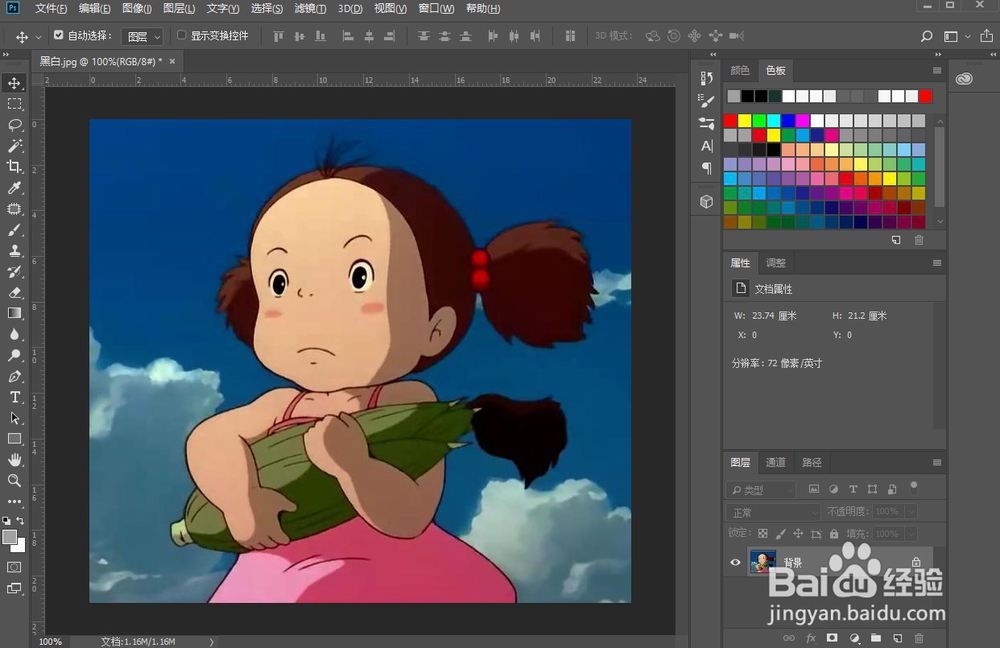1000x648 pixels.
Task: Select the Rectangular Marquee tool
Action: point(14,104)
